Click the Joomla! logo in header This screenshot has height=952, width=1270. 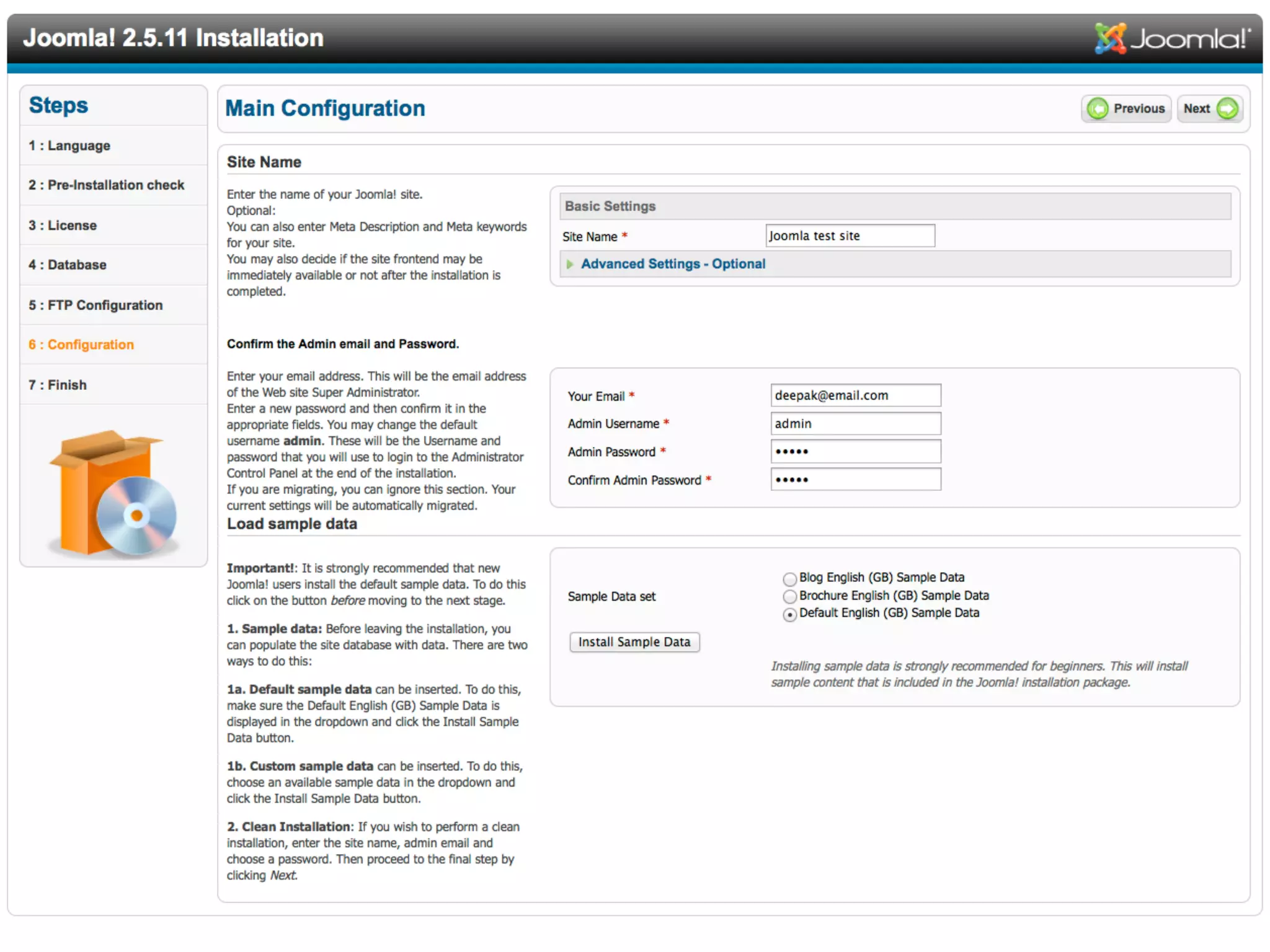point(1172,38)
